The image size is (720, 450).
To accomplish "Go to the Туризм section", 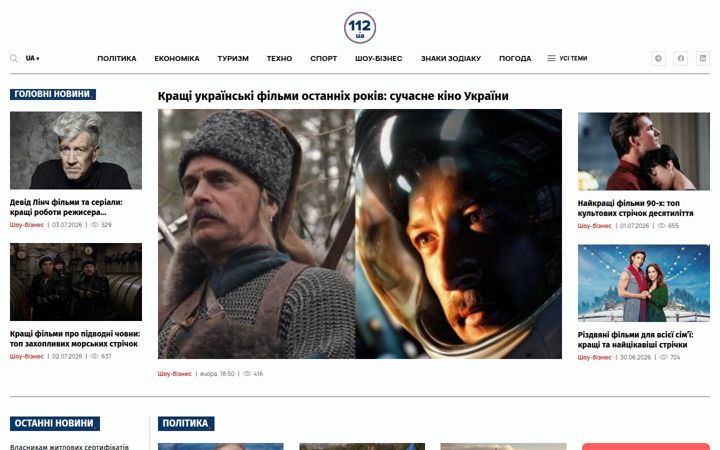I will click(x=233, y=58).
